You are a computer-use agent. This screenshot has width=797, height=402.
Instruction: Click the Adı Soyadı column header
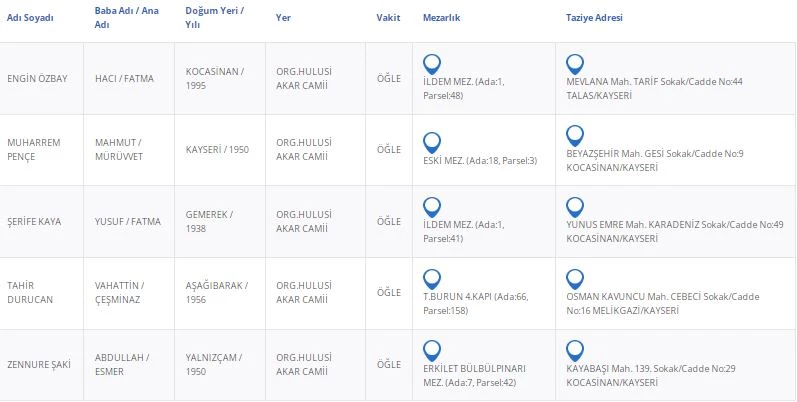30,18
